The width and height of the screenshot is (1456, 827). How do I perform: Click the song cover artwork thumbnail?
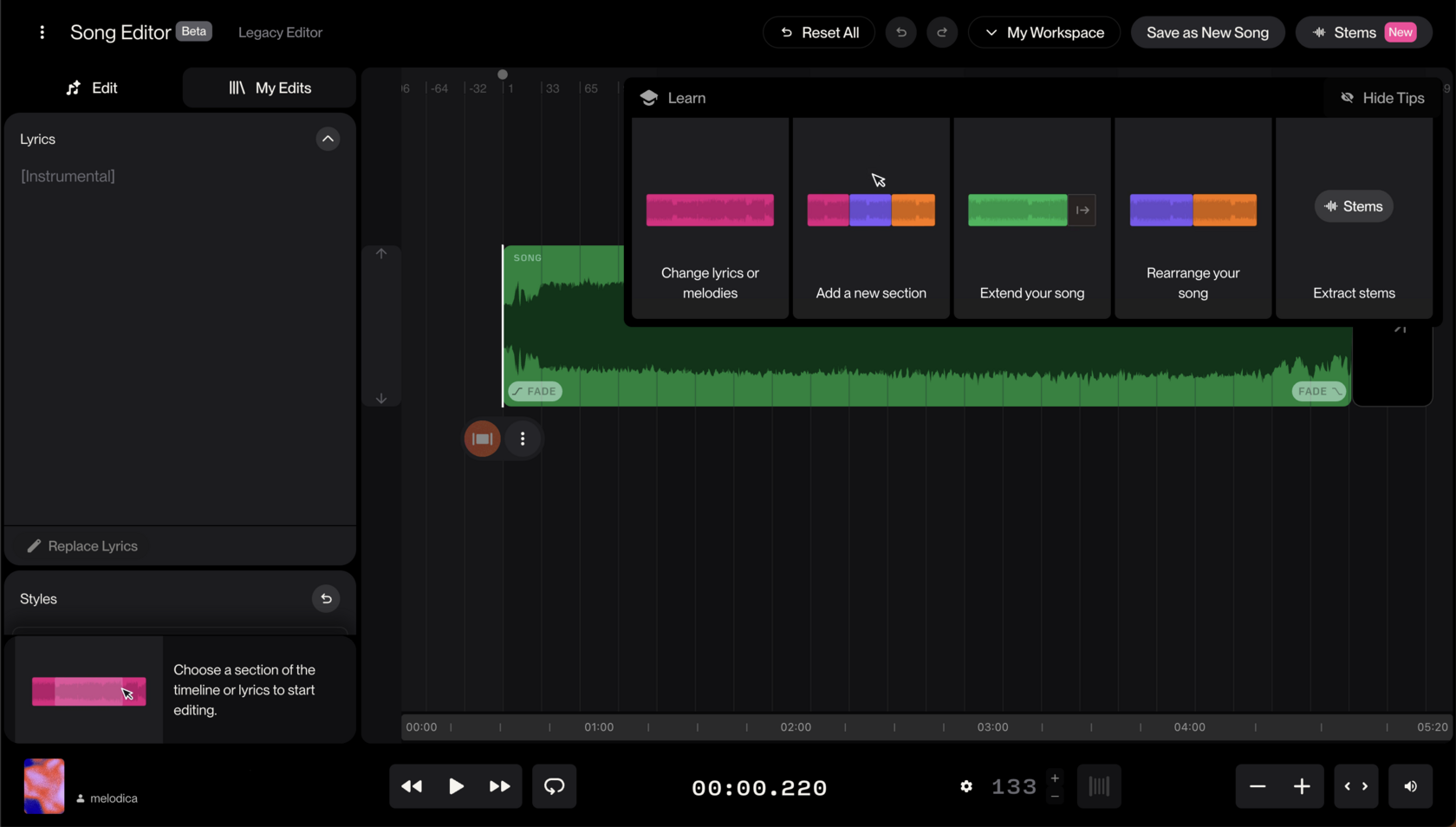point(44,786)
